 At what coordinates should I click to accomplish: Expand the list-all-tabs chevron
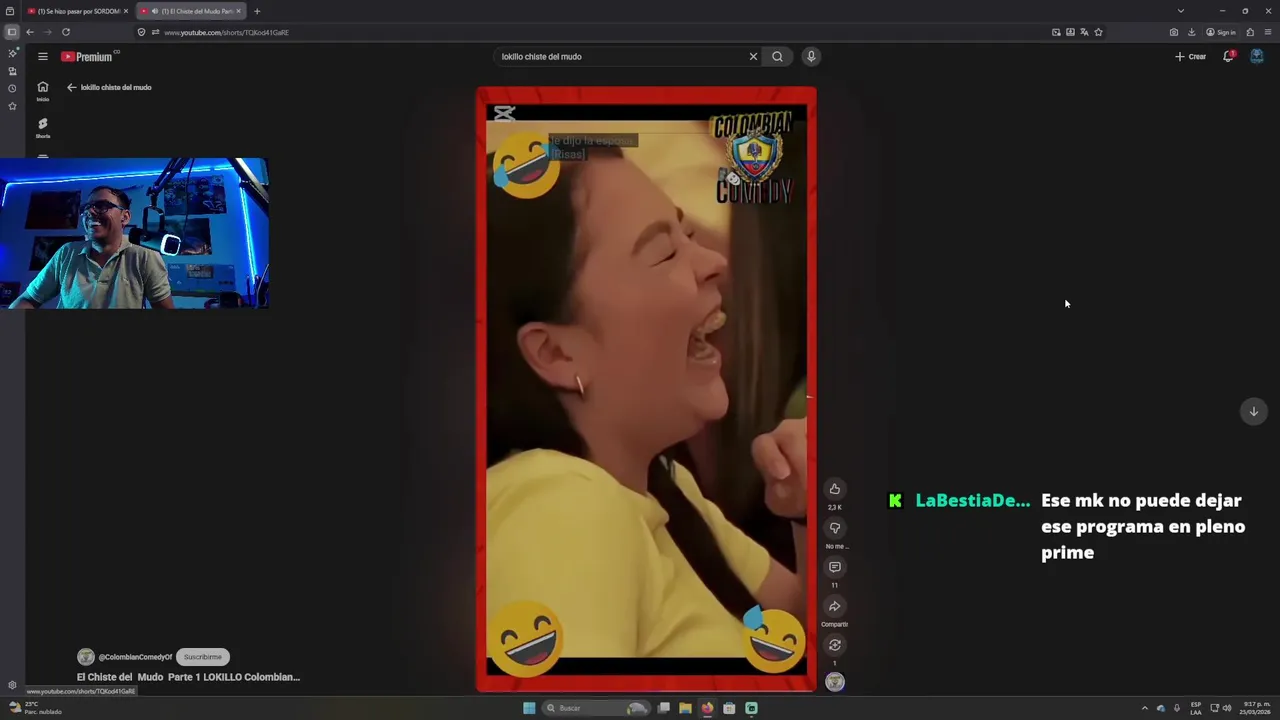[1180, 11]
